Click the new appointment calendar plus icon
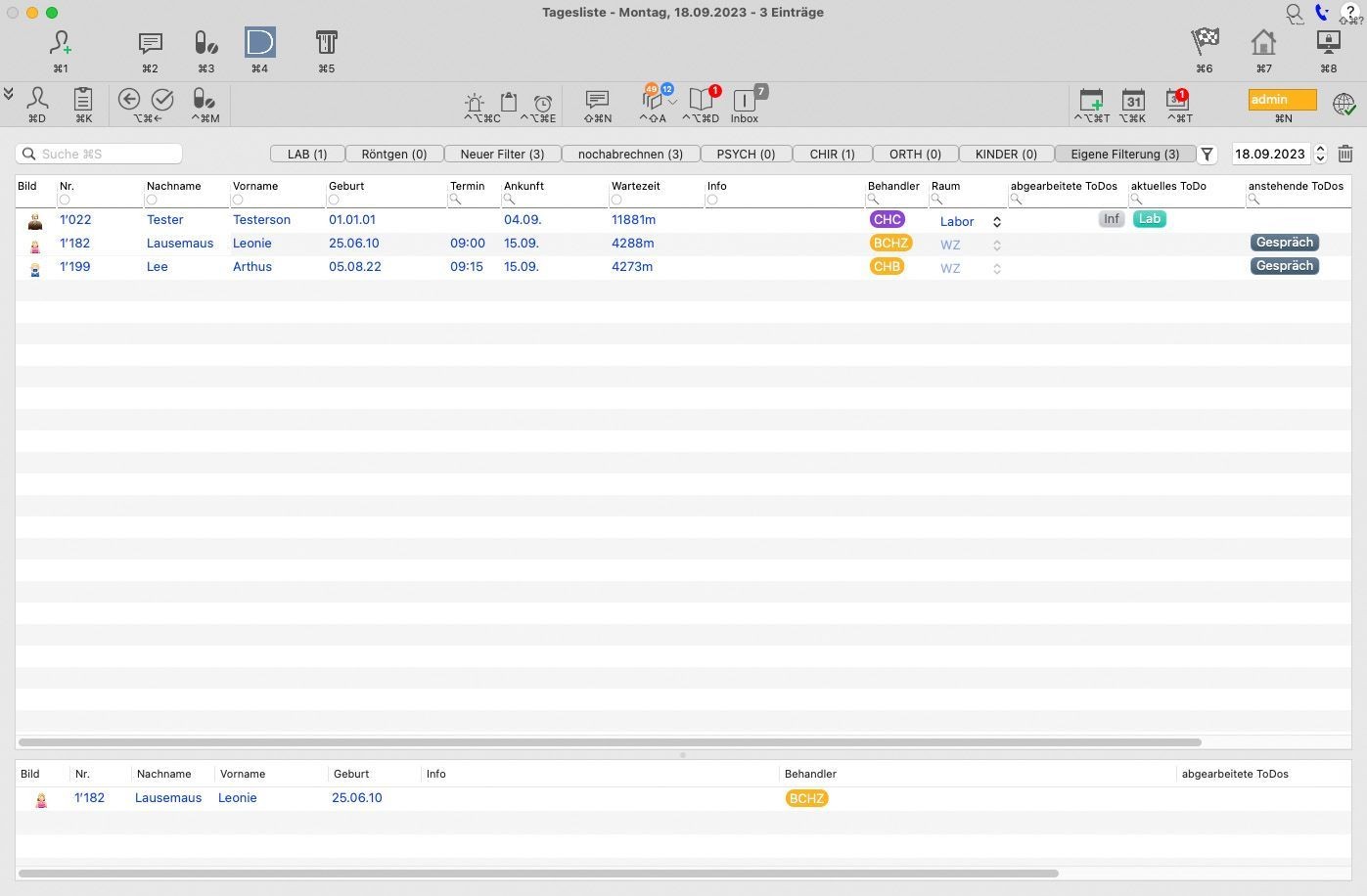 [x=1091, y=100]
